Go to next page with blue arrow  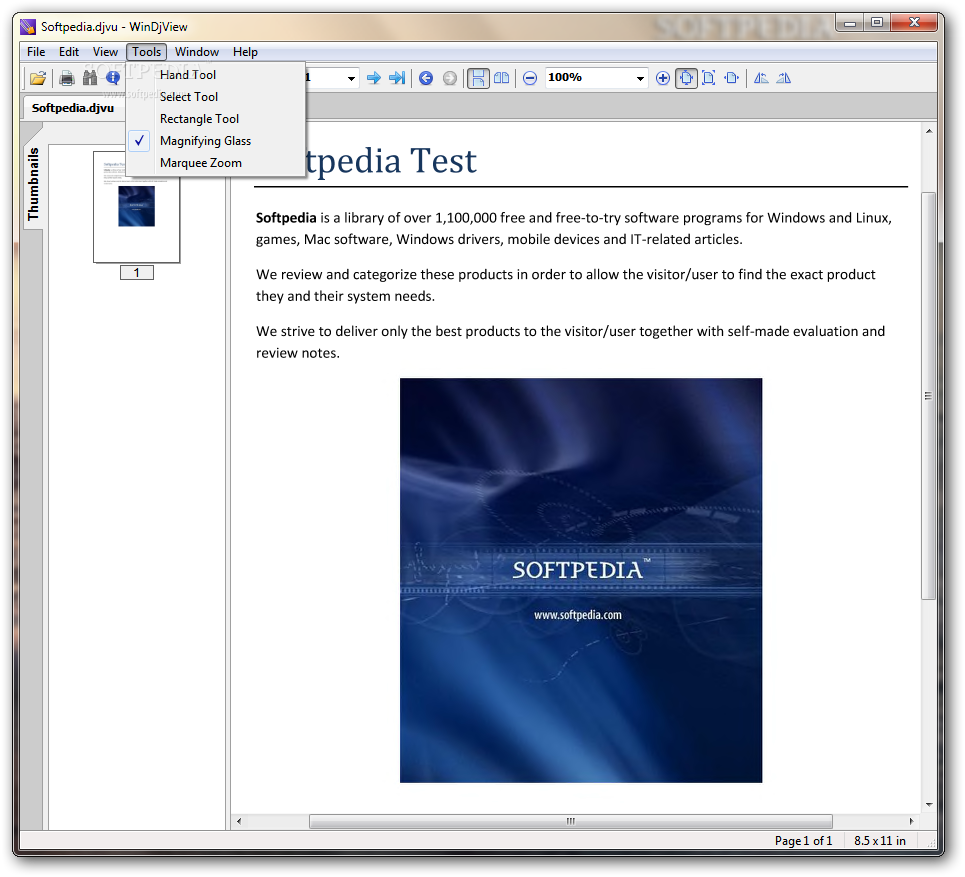pyautogui.click(x=374, y=78)
